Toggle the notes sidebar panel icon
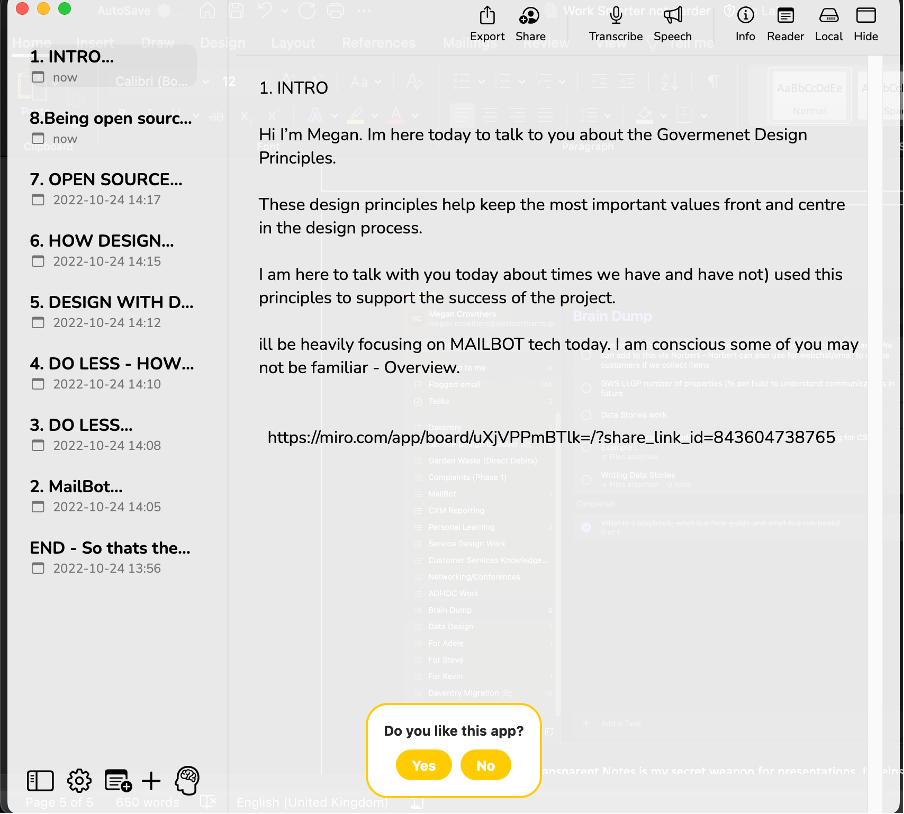The image size is (904, 814). [x=40, y=781]
